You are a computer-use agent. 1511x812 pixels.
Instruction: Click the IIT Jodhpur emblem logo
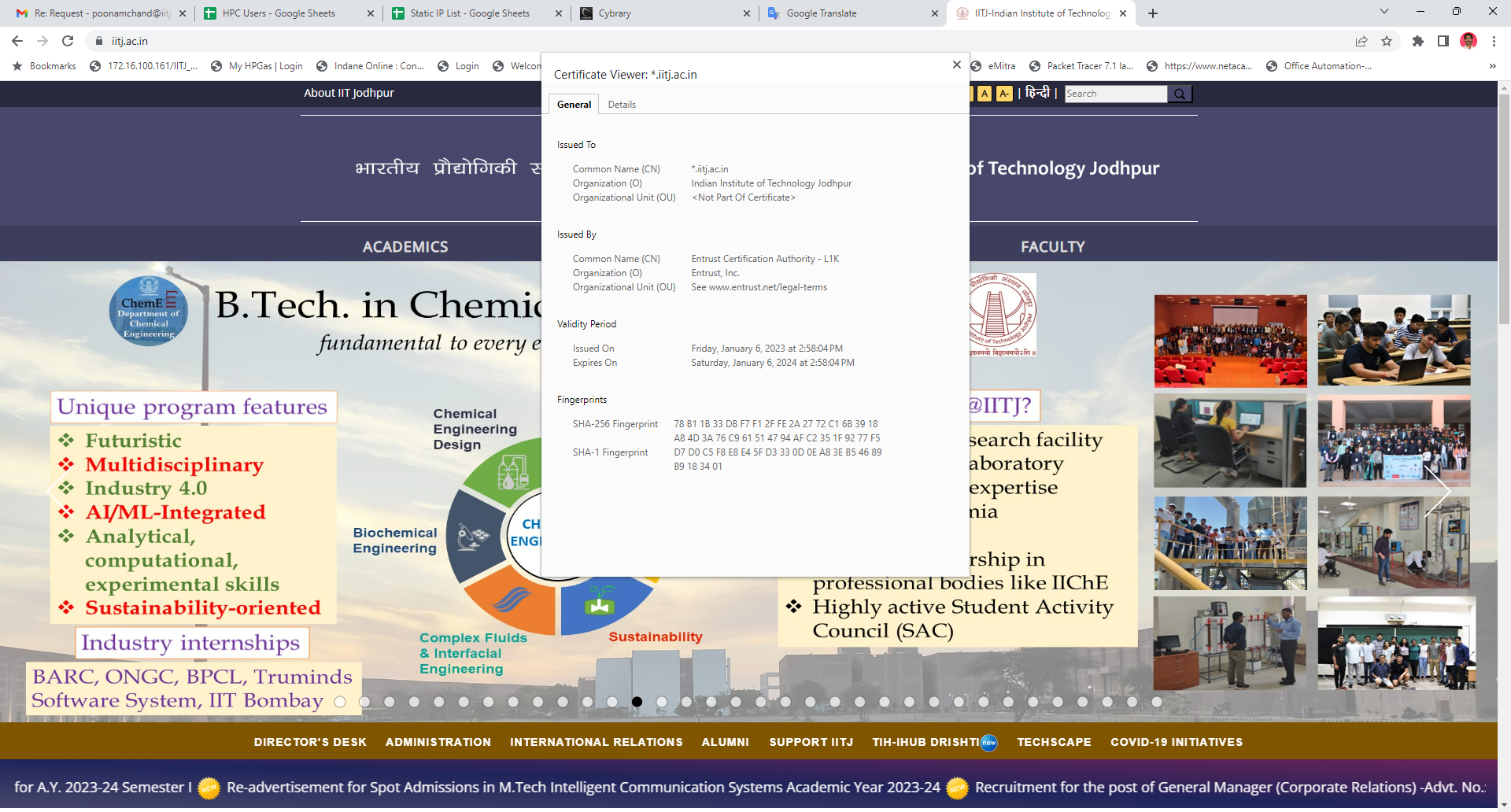(x=1002, y=315)
